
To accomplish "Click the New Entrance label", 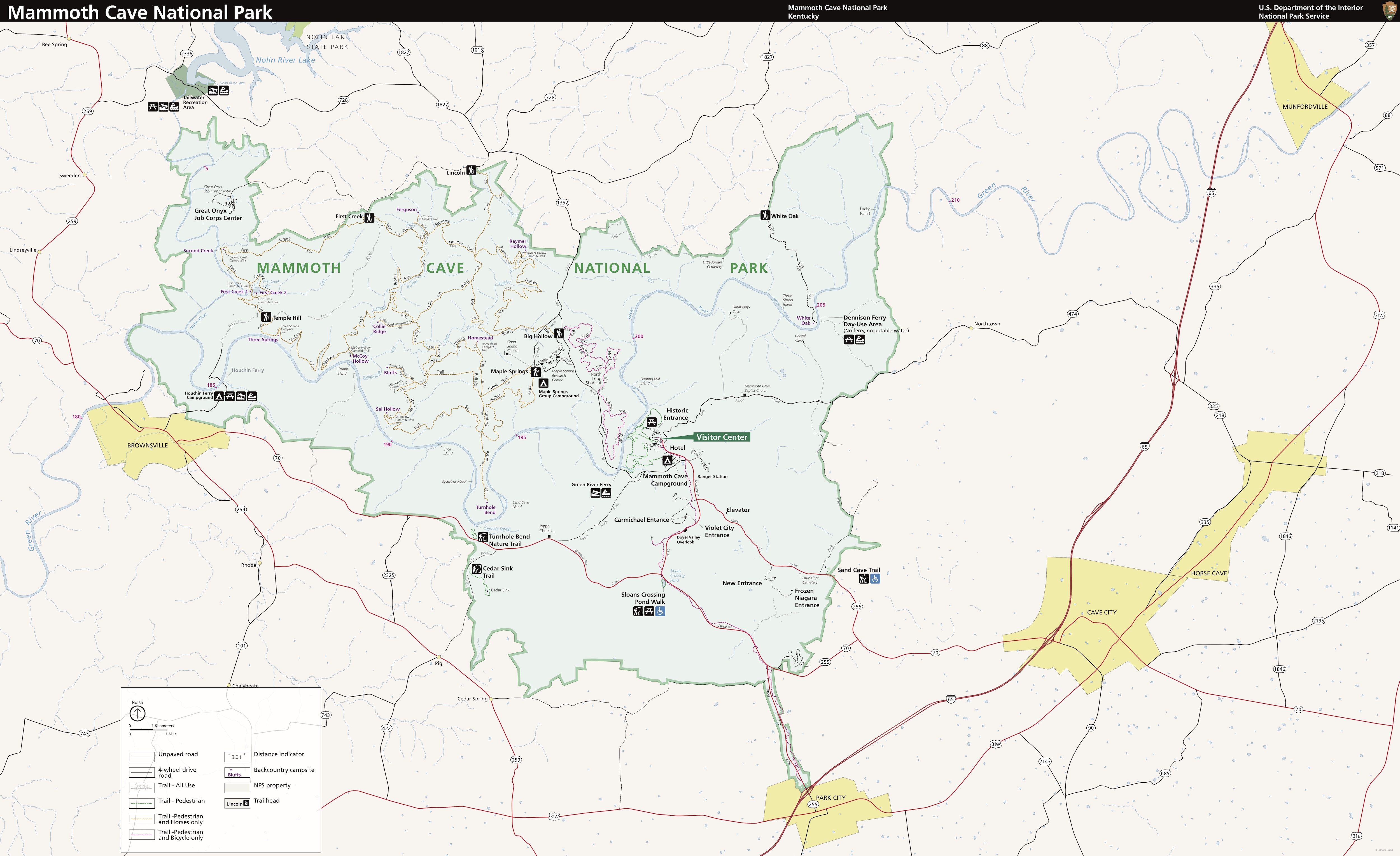I will tap(742, 583).
